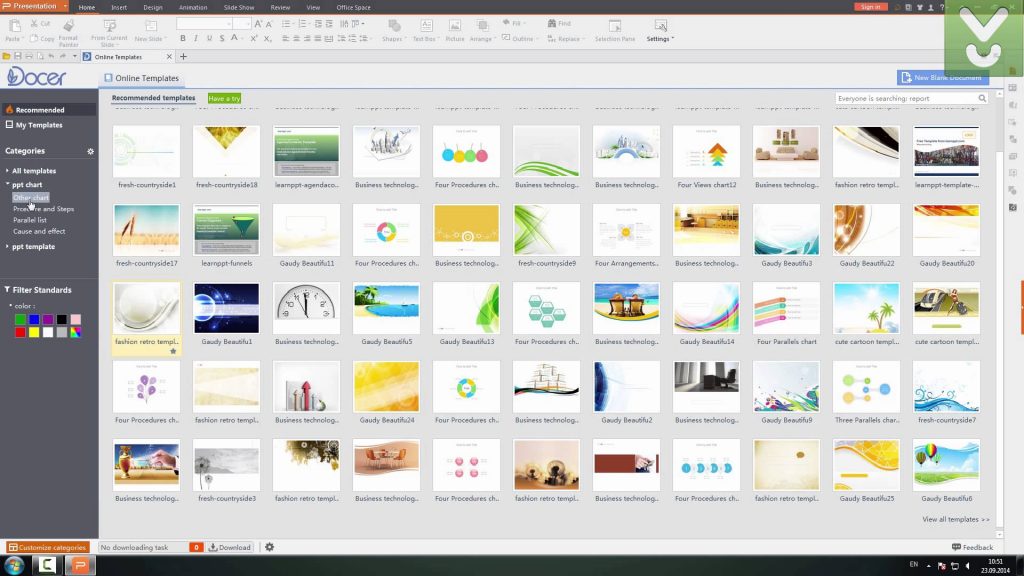Click the Cut scissors icon

[34, 24]
